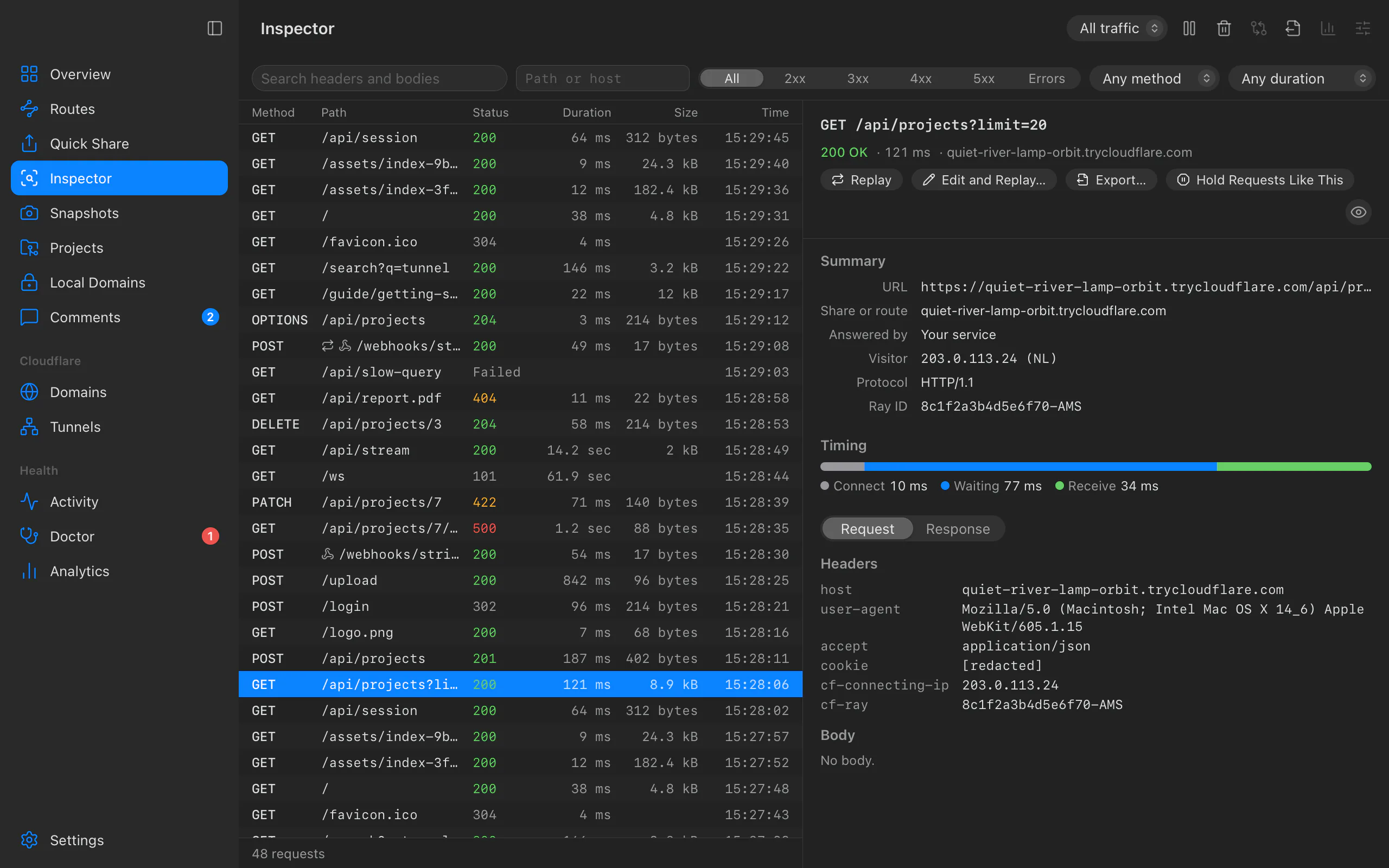Open Analytics in sidebar
The width and height of the screenshot is (1389, 868).
pos(119,571)
